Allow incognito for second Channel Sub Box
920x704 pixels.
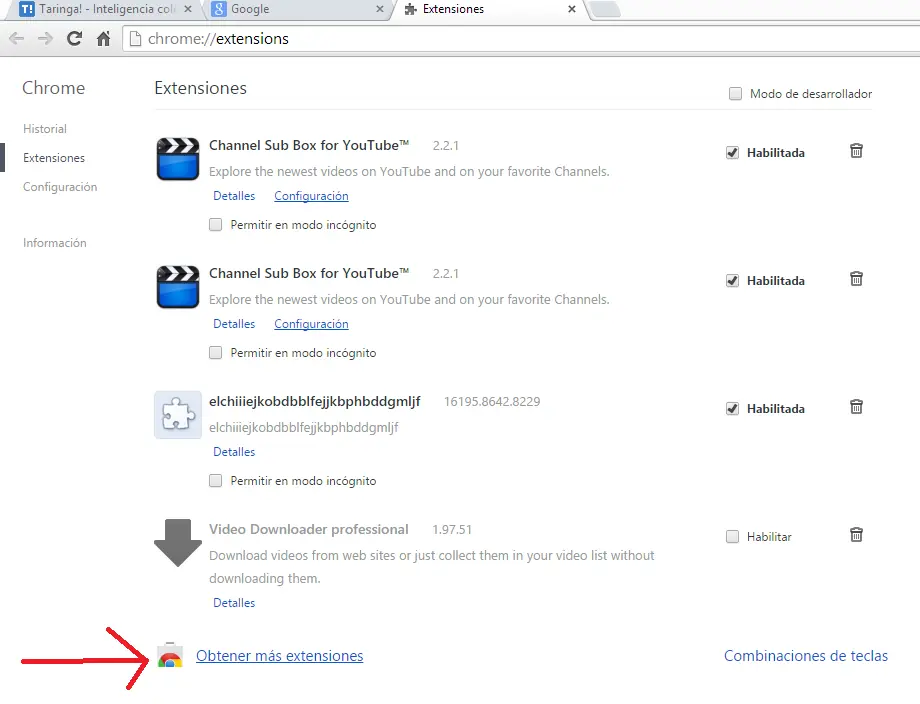(x=215, y=353)
